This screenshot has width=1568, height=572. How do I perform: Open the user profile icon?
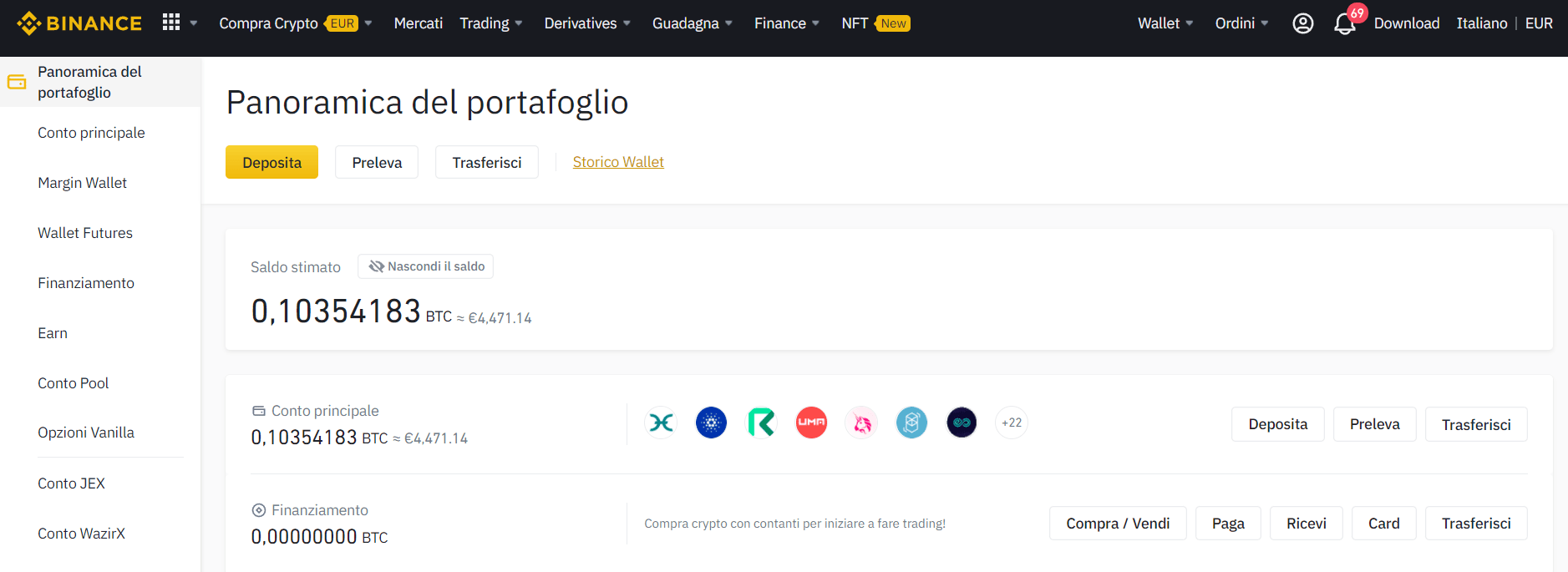pyautogui.click(x=1303, y=23)
